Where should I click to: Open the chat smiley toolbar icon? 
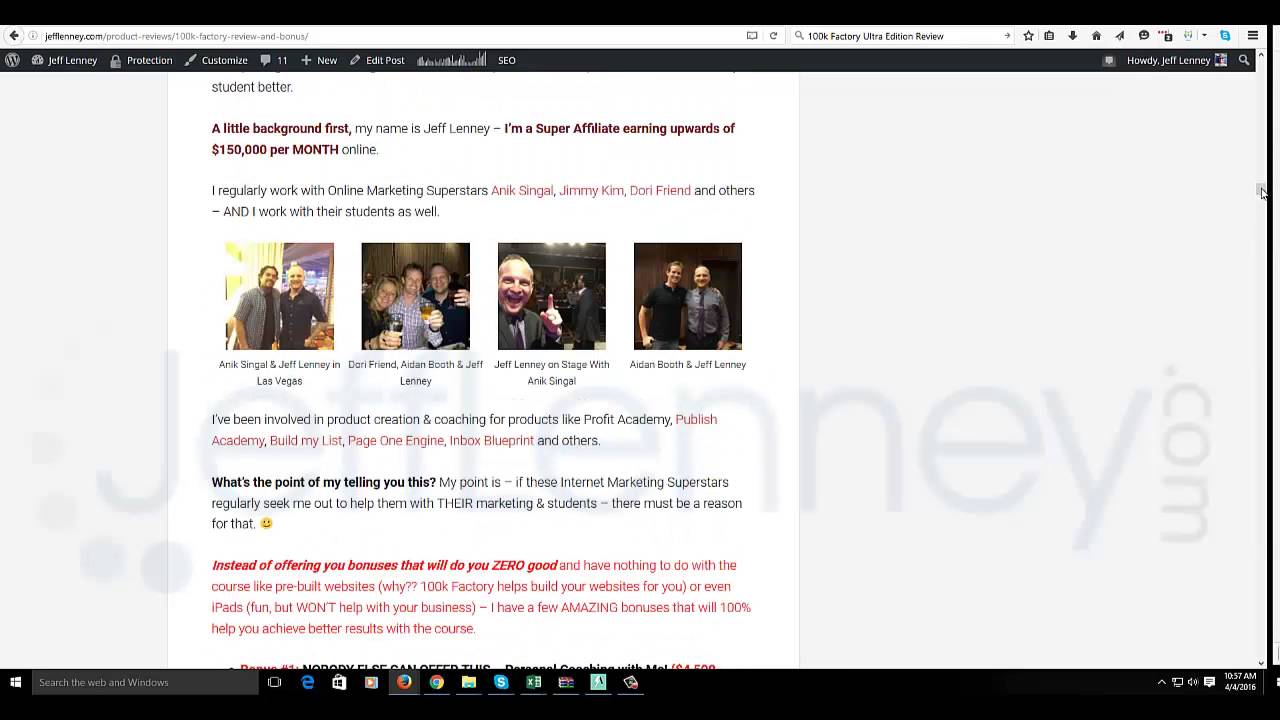[1144, 36]
